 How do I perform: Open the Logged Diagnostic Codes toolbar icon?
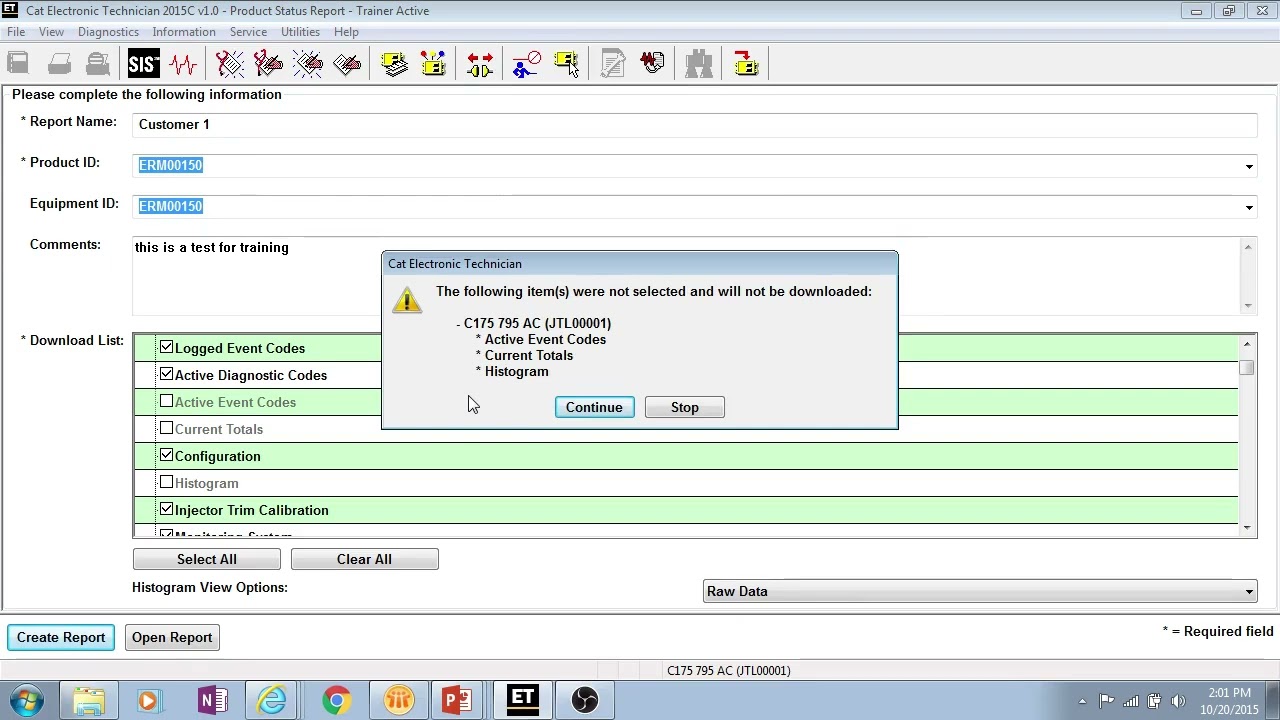[268, 65]
